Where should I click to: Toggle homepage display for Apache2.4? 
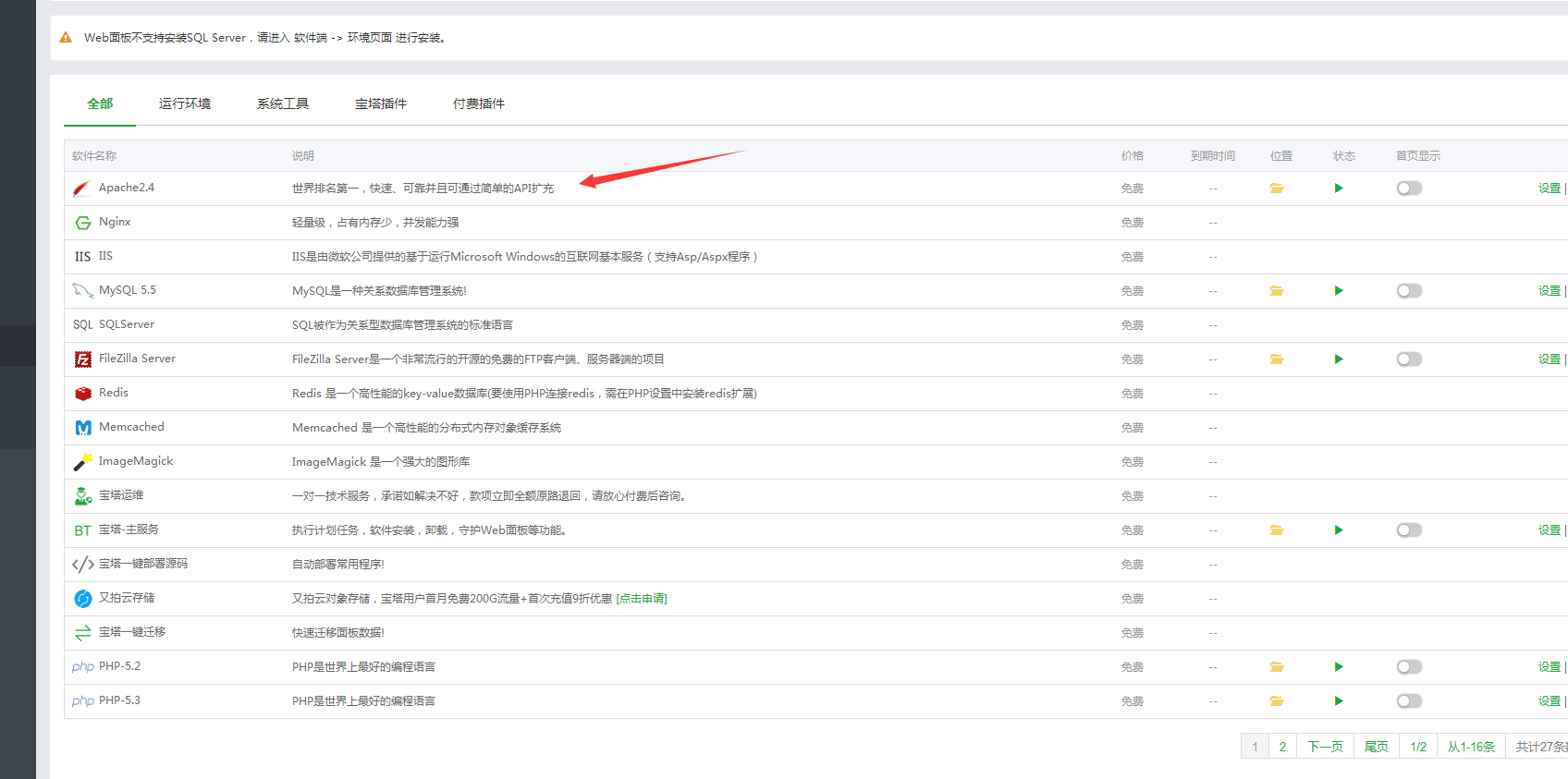click(1409, 189)
